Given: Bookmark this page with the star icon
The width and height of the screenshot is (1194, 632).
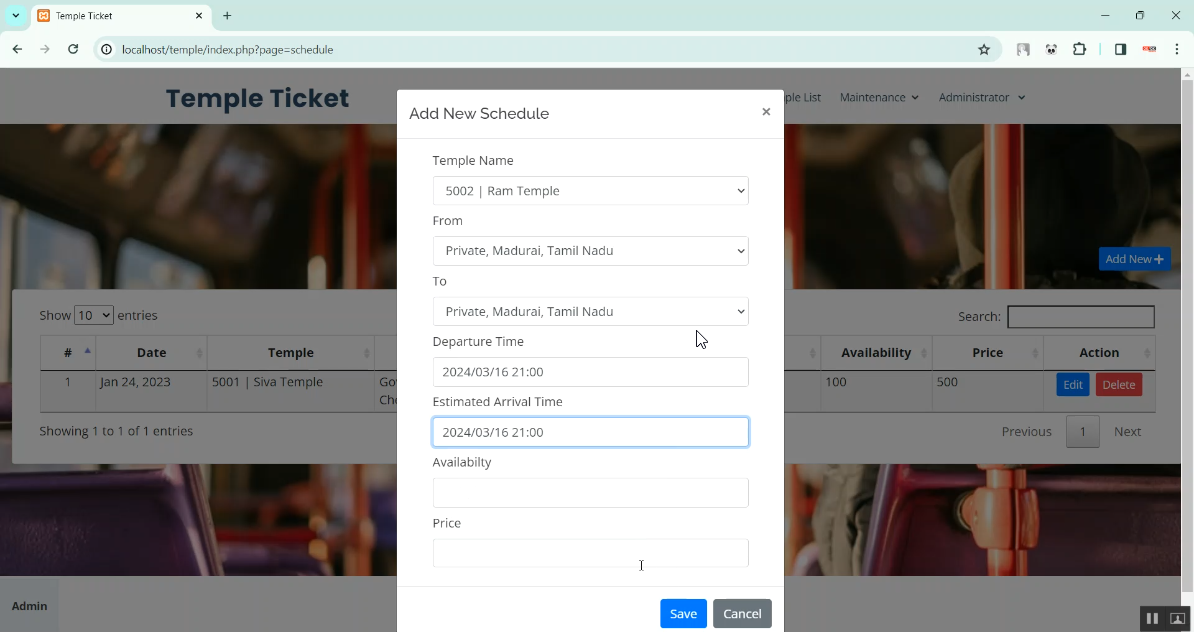Looking at the screenshot, I should [x=984, y=49].
